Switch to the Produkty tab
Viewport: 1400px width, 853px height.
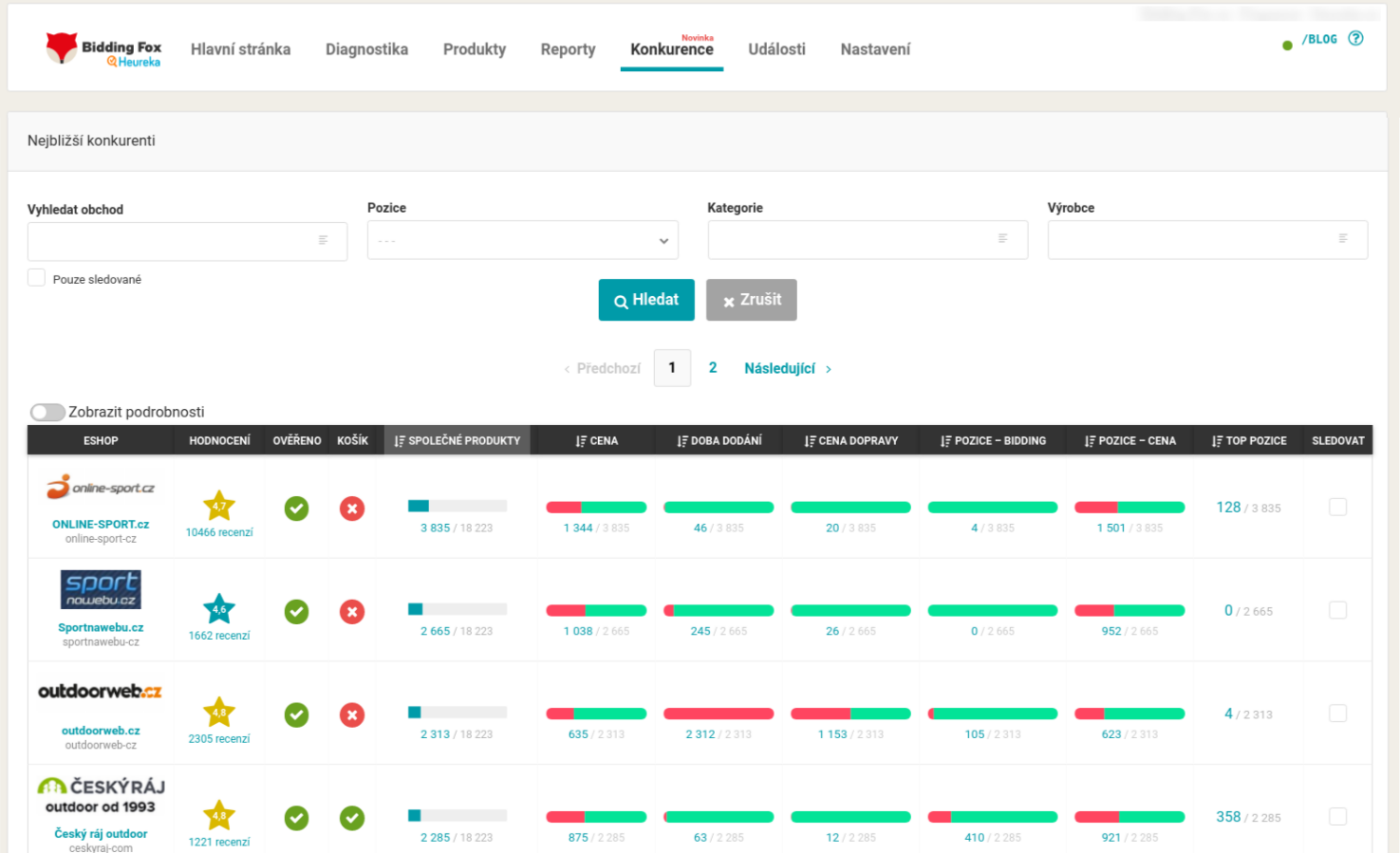point(475,49)
